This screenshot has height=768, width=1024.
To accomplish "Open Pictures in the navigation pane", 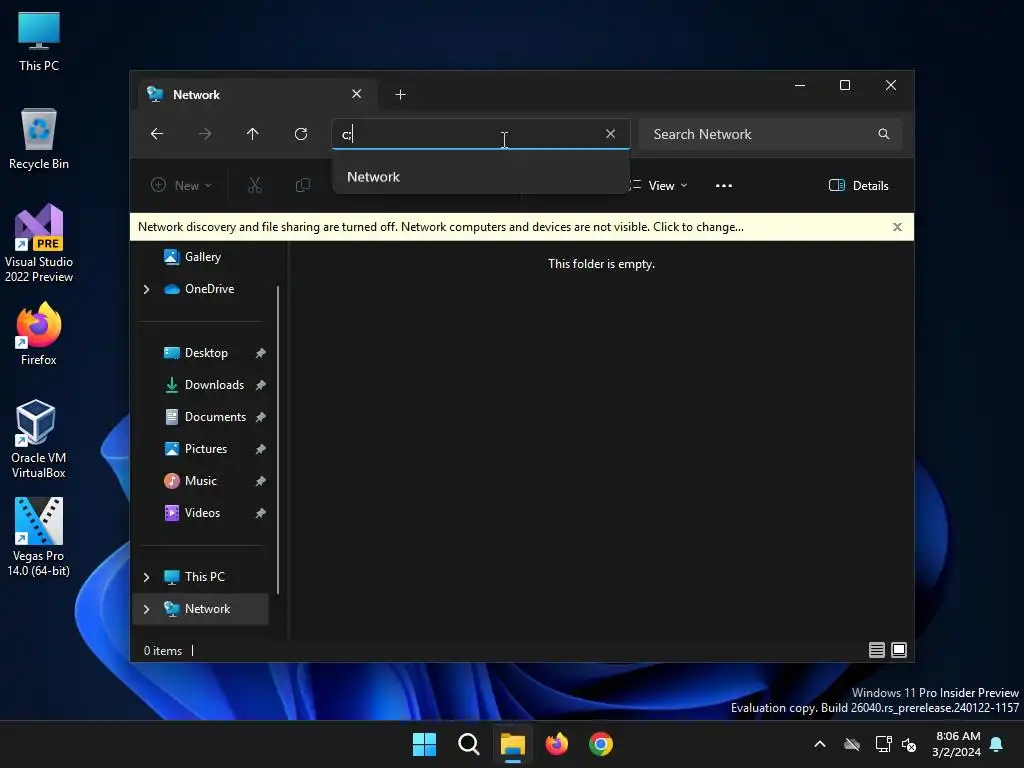I will (x=206, y=449).
